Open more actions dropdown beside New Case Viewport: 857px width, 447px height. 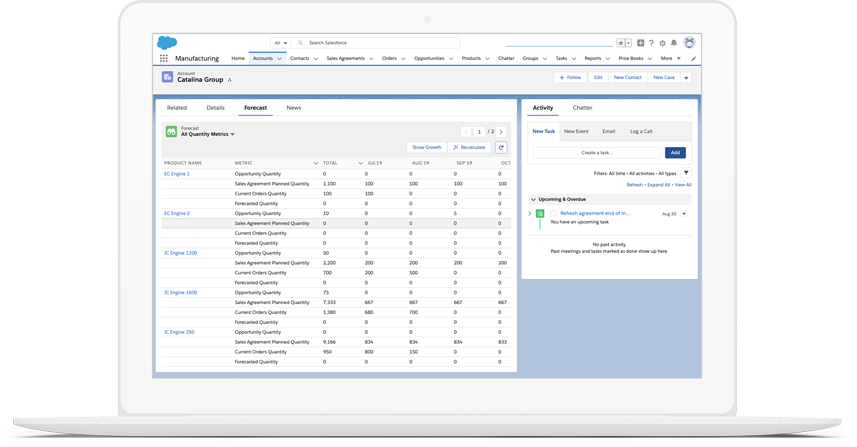coord(686,78)
